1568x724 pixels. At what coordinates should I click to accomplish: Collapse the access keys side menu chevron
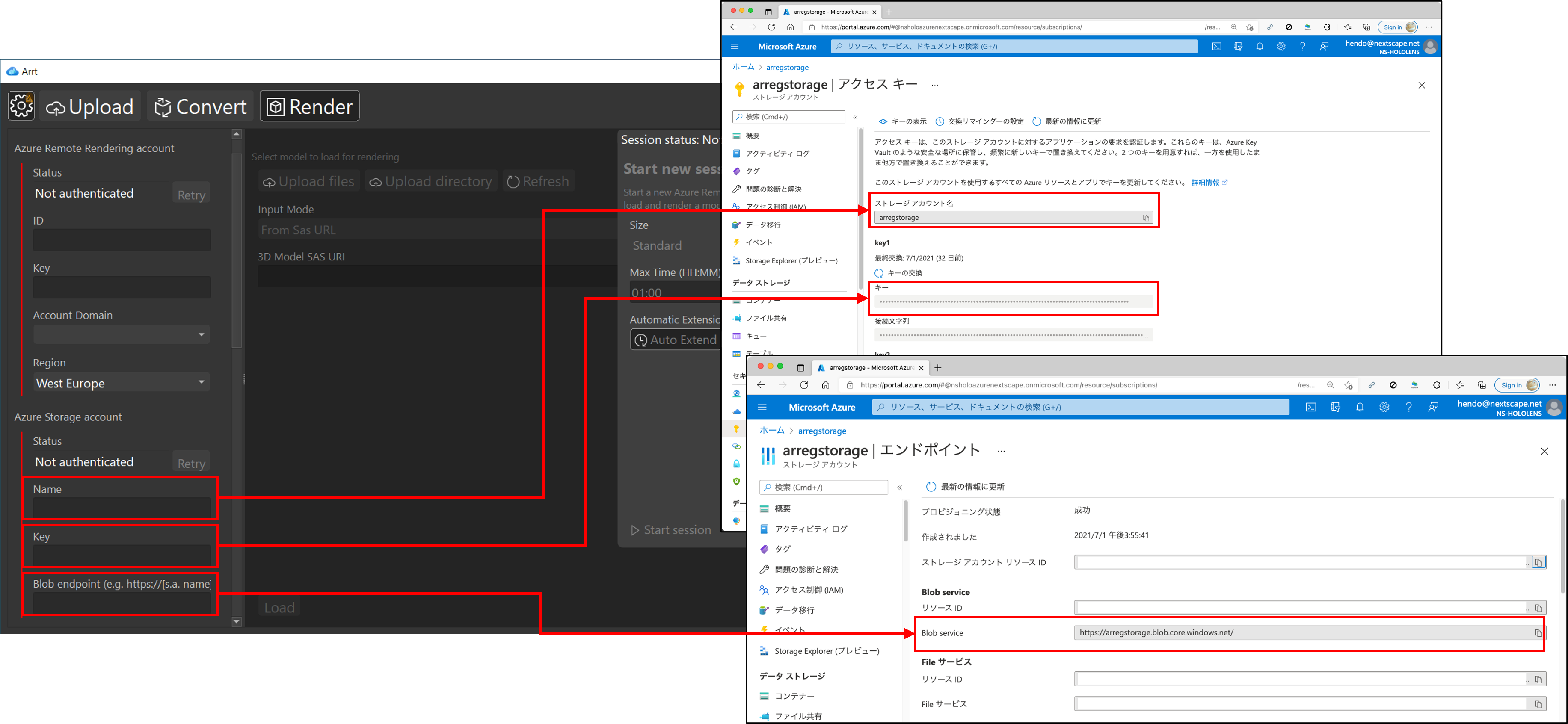tap(855, 117)
